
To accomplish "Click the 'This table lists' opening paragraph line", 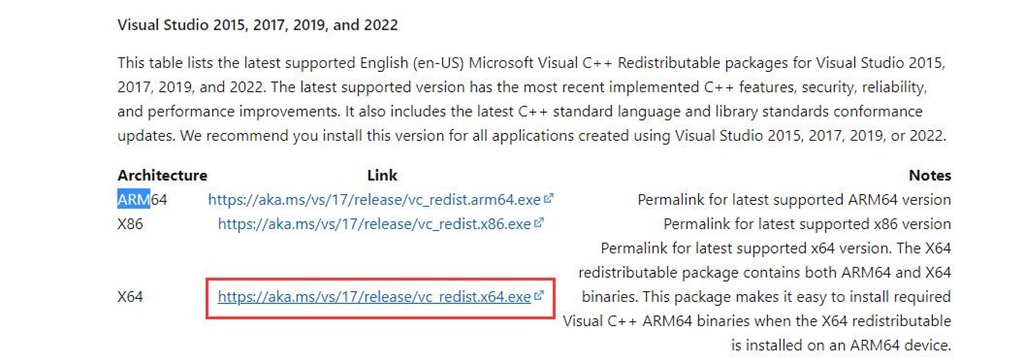I will click(x=532, y=64).
